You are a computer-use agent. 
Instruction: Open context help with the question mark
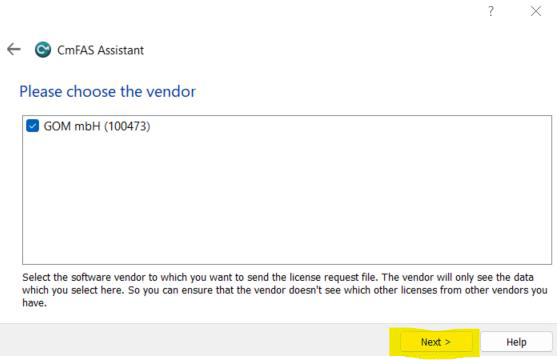[491, 11]
